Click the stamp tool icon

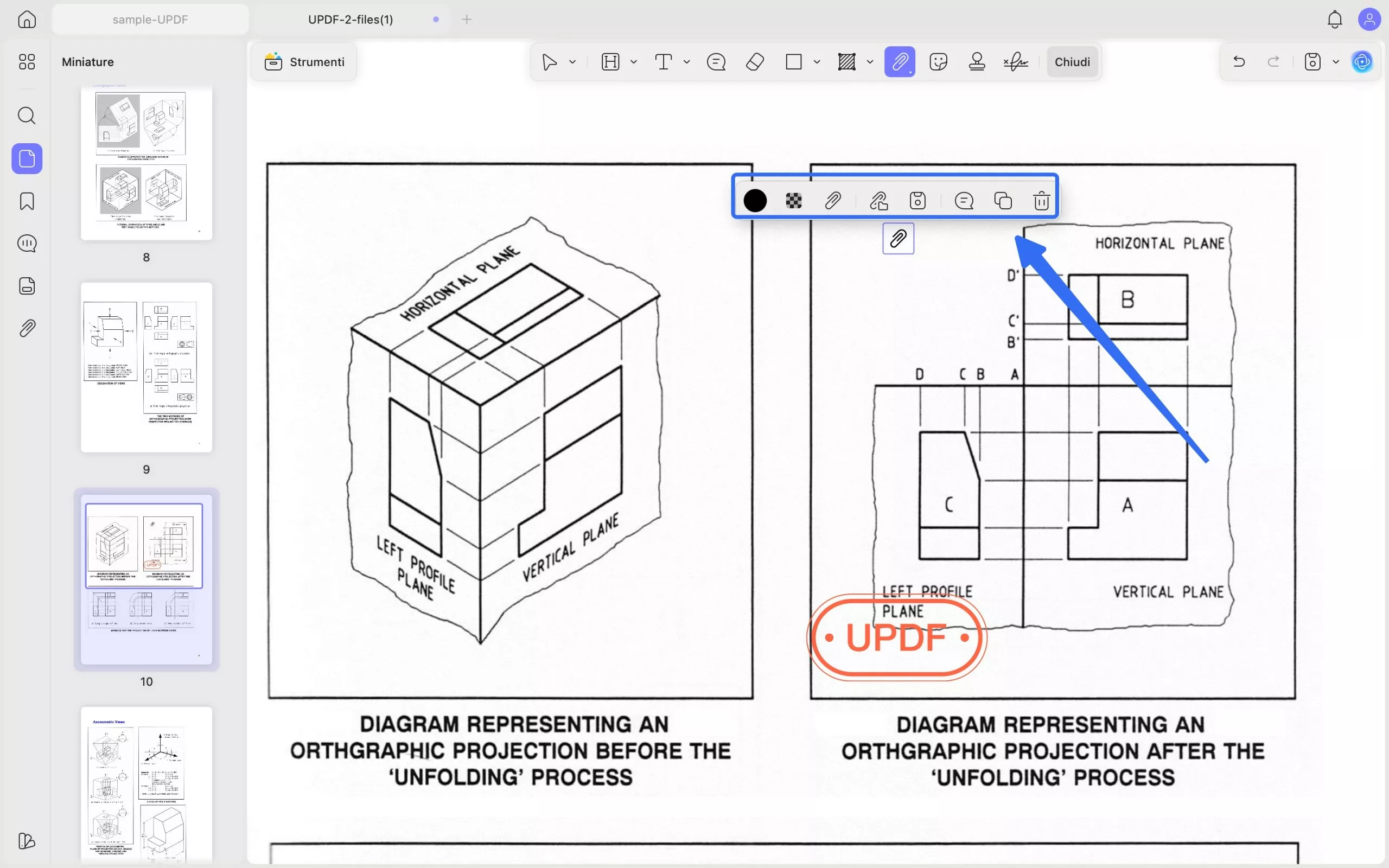(977, 62)
